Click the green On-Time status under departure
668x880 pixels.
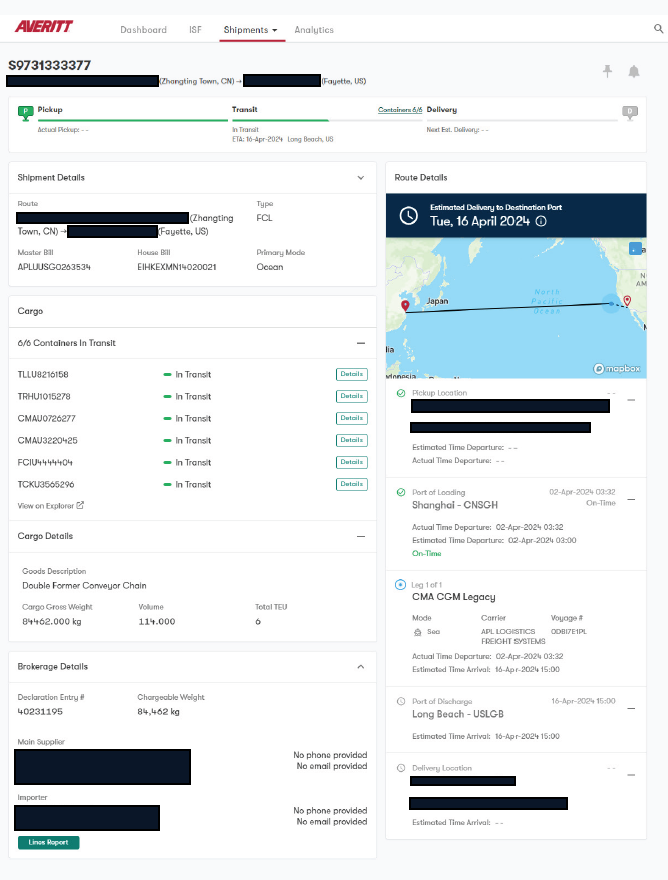(427, 553)
